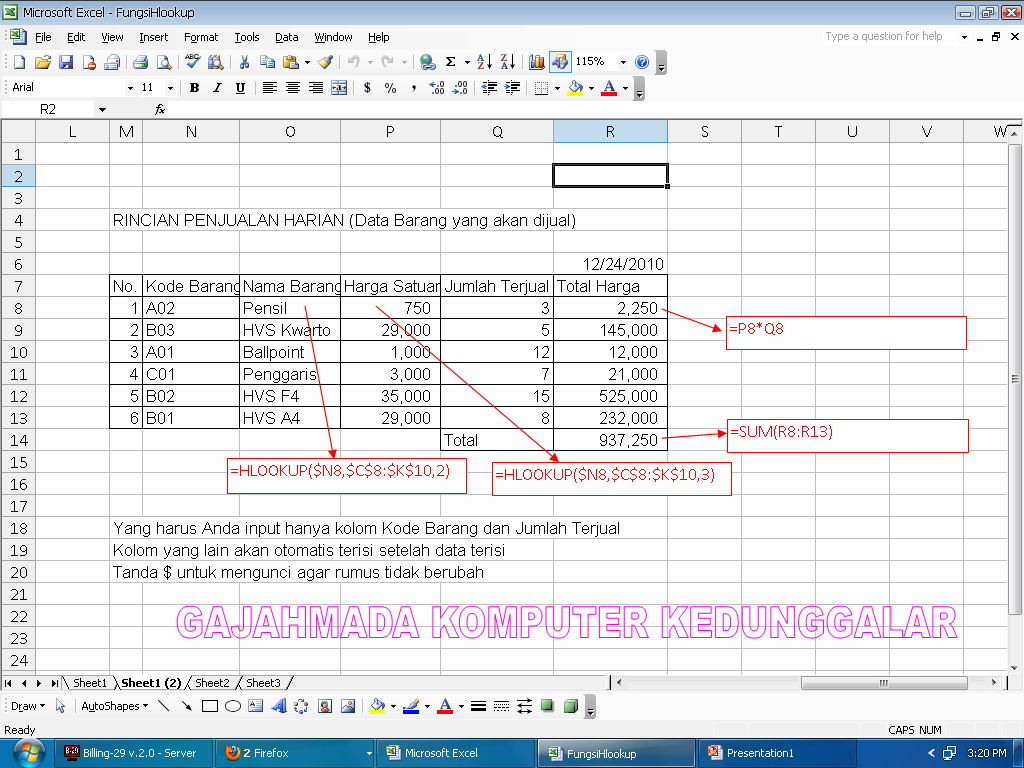Sort ascending with the A-Z icon
1024x768 pixels.
click(x=485, y=62)
